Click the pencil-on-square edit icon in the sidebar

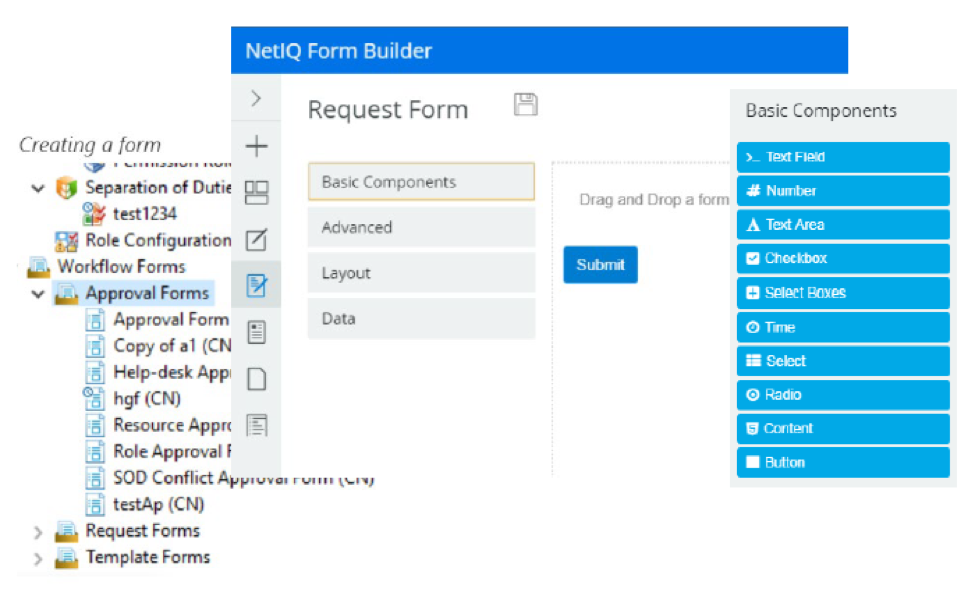tap(257, 239)
